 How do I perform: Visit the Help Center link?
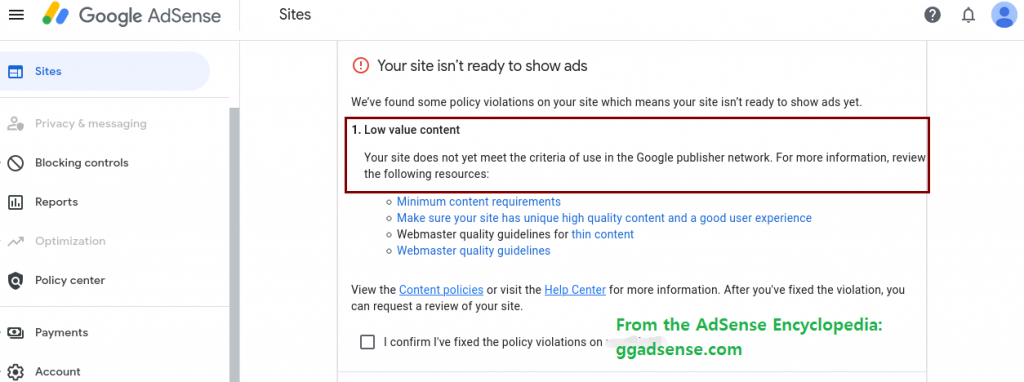(575, 289)
